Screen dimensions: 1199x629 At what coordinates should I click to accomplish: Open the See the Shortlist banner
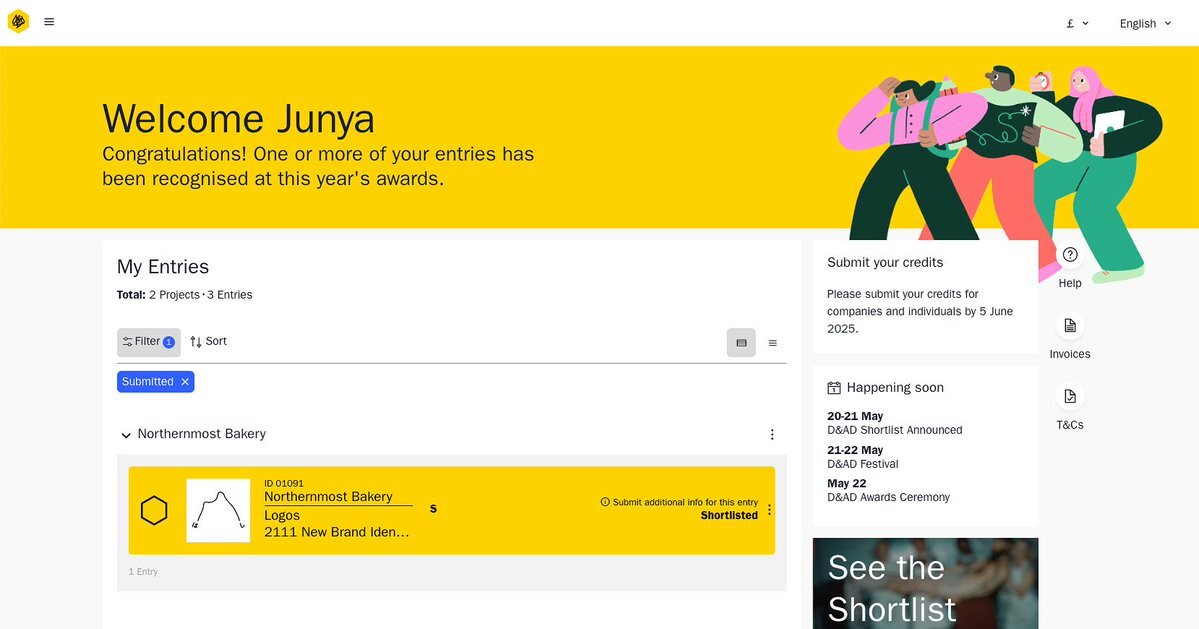click(x=925, y=584)
